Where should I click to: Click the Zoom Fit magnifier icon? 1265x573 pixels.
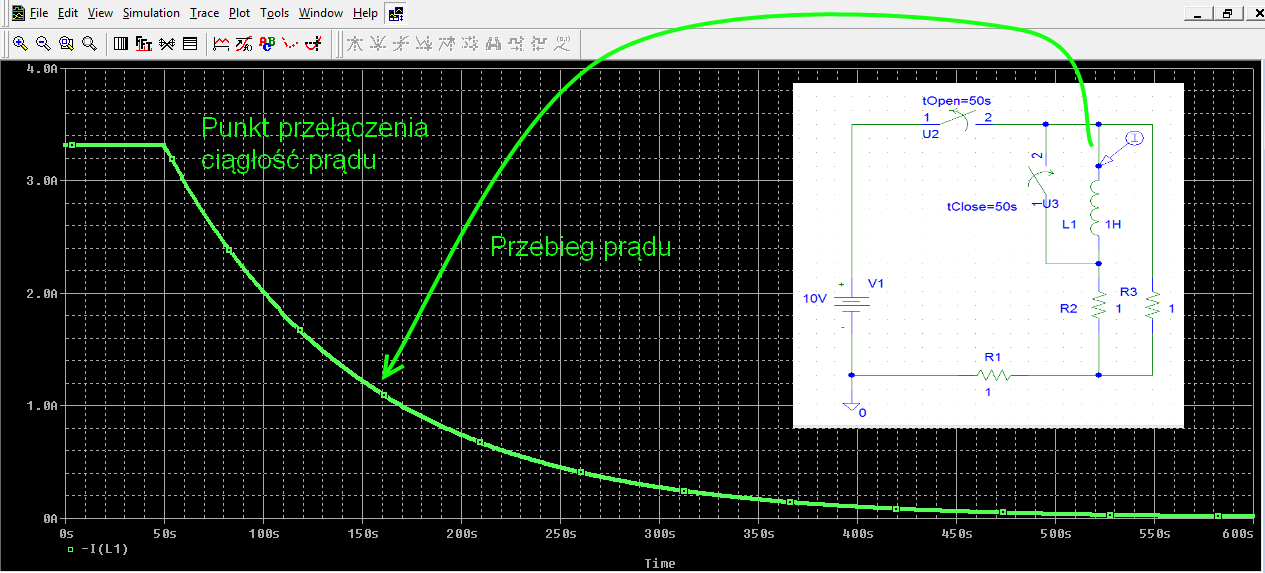pos(89,43)
